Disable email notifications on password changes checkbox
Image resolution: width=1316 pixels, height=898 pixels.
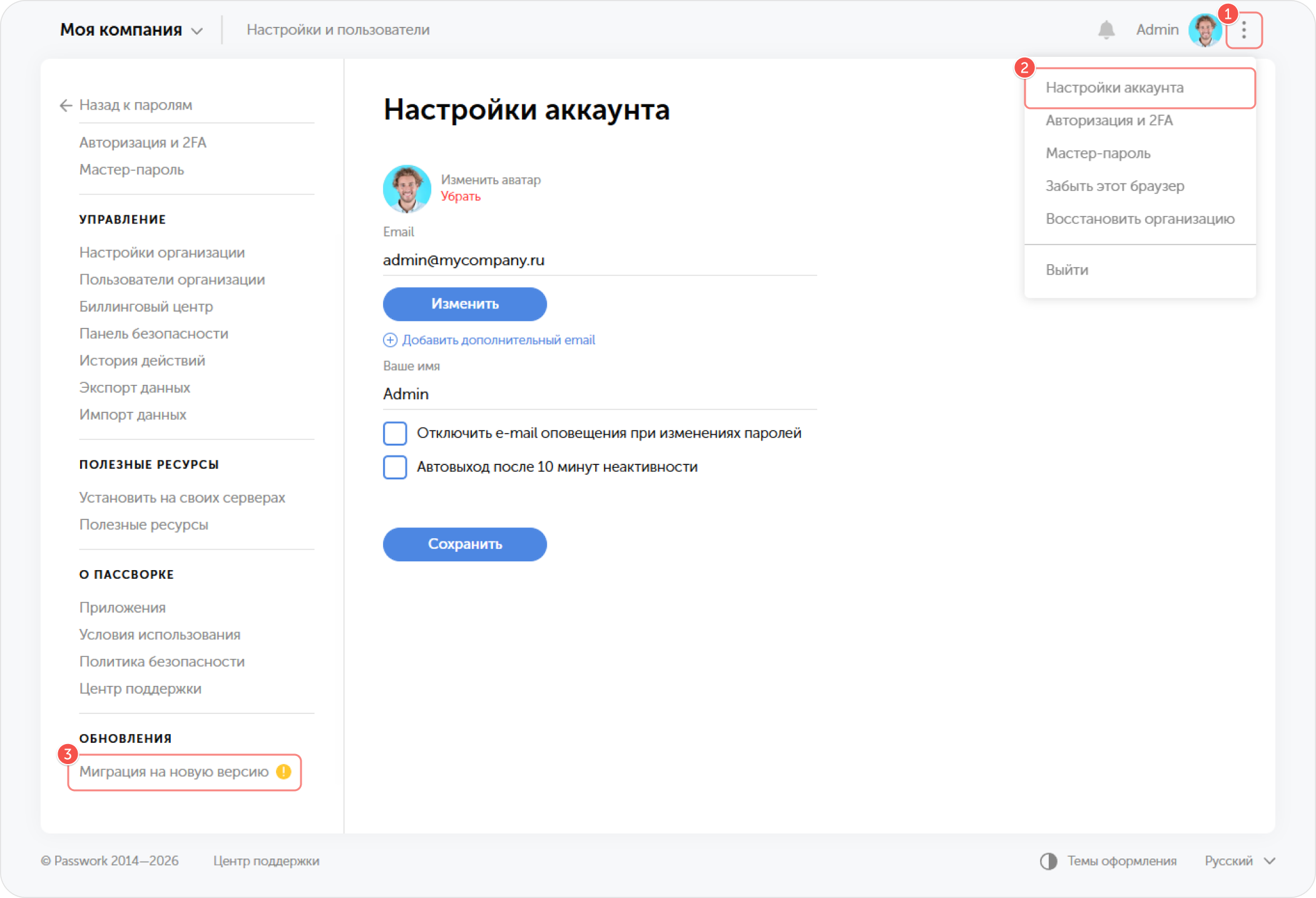pyautogui.click(x=395, y=433)
